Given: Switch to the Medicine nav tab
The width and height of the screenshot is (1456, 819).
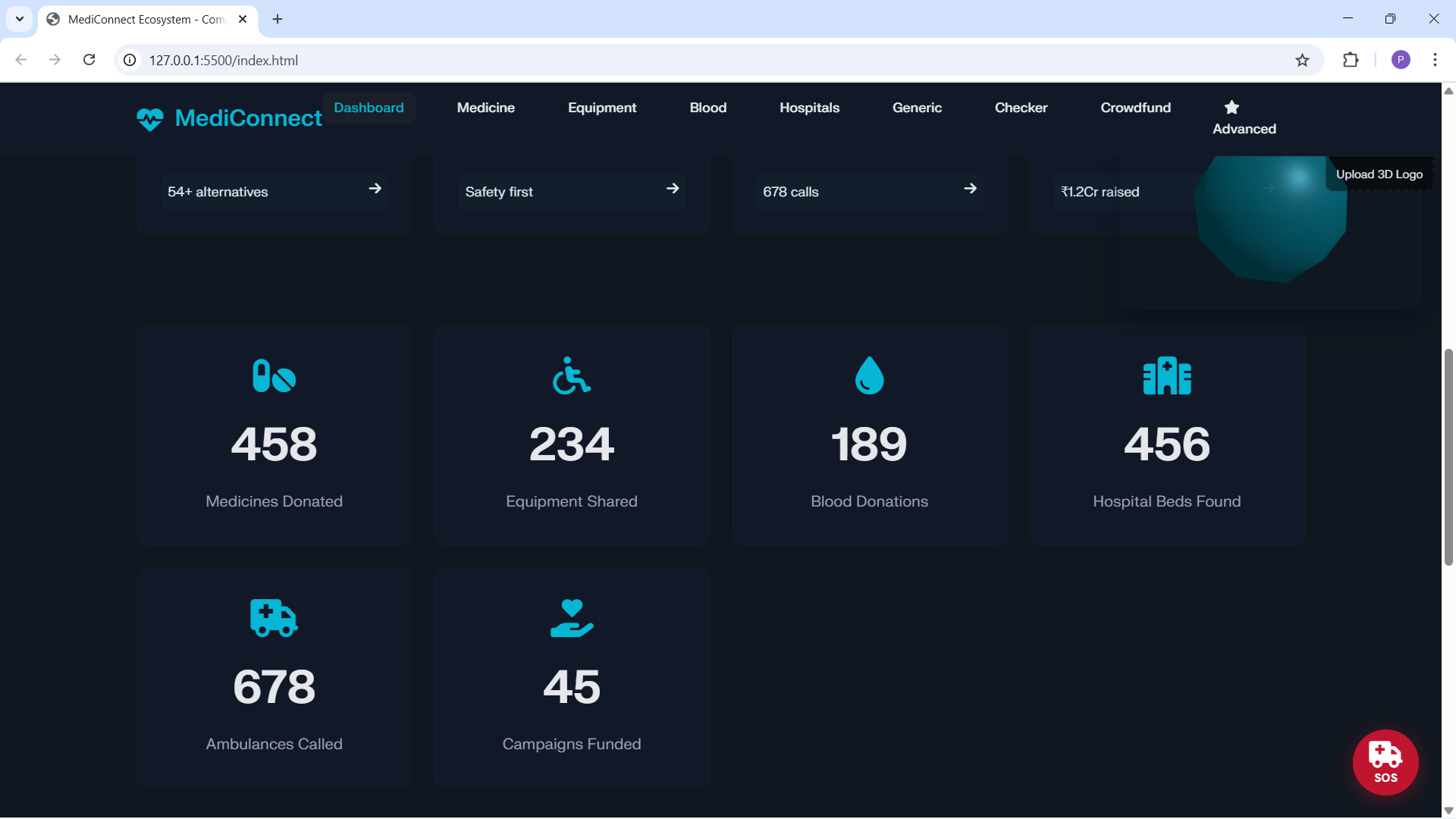Looking at the screenshot, I should pyautogui.click(x=485, y=108).
